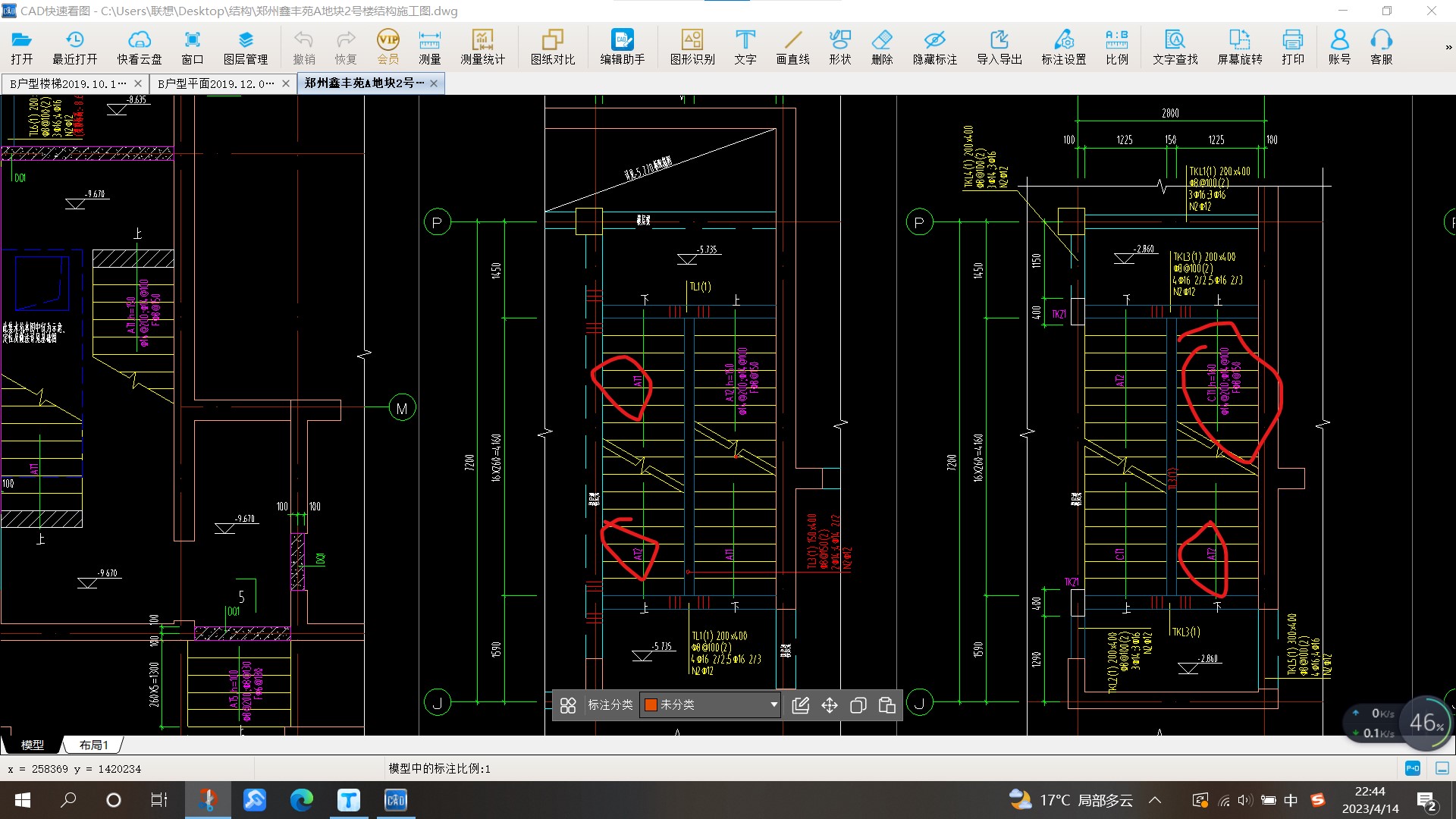The width and height of the screenshot is (1456, 819).
Task: Switch input language 中 indicator
Action: tap(1291, 800)
